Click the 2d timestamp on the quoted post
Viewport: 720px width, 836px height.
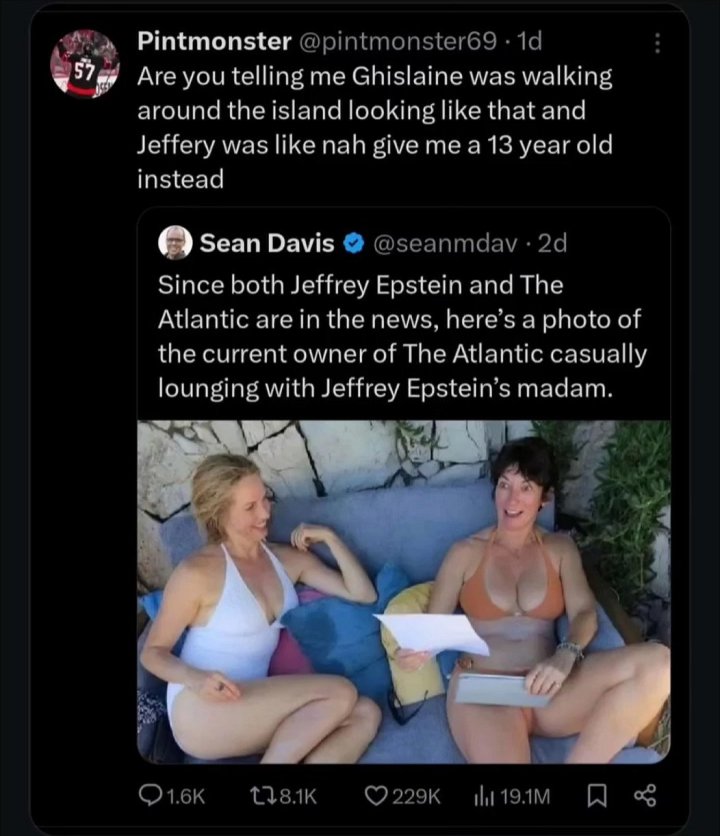(553, 242)
